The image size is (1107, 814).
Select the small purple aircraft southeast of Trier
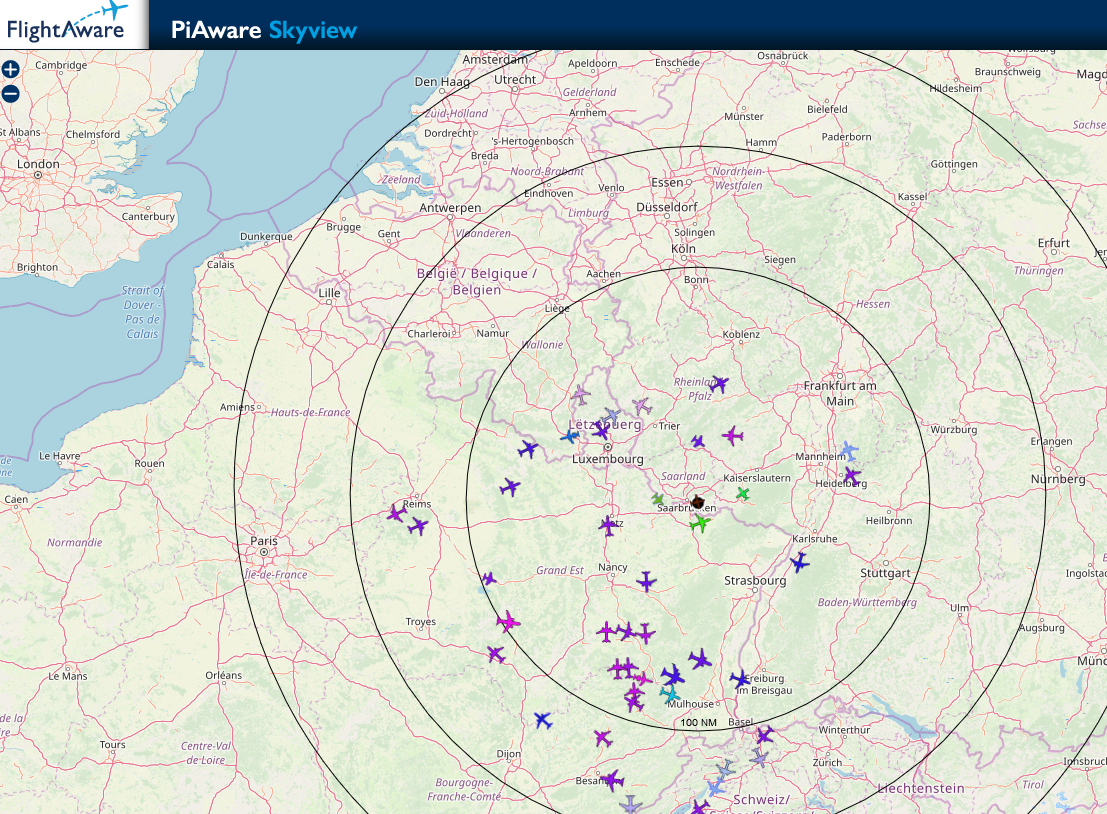click(x=698, y=442)
